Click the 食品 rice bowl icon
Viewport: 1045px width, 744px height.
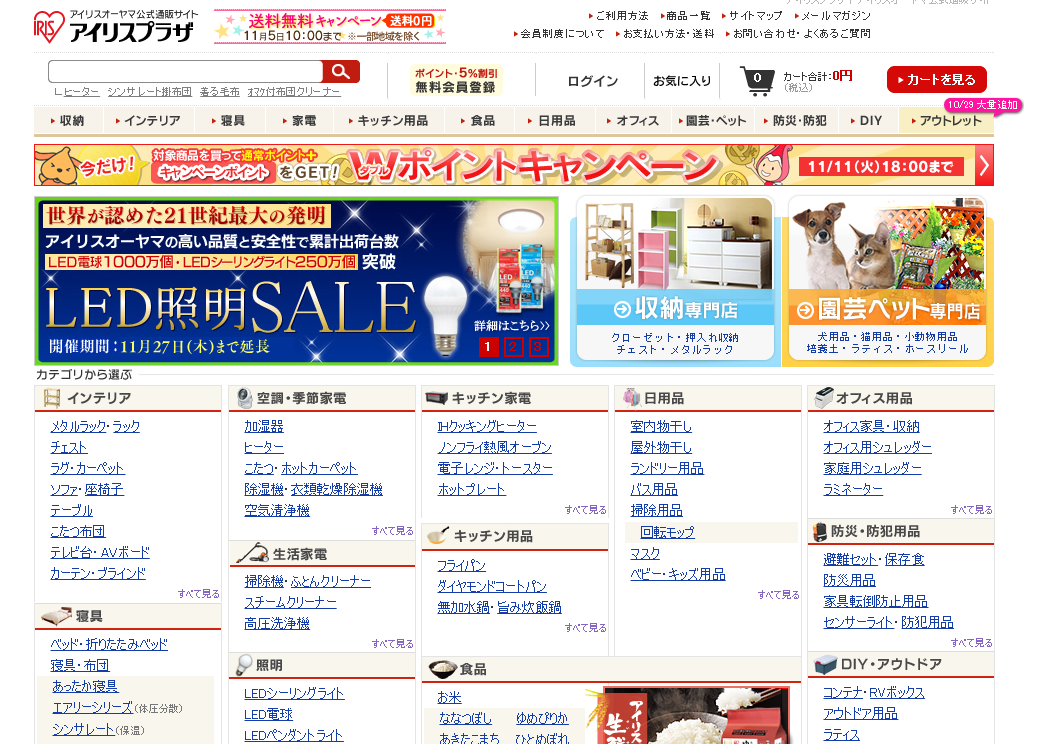click(x=443, y=669)
